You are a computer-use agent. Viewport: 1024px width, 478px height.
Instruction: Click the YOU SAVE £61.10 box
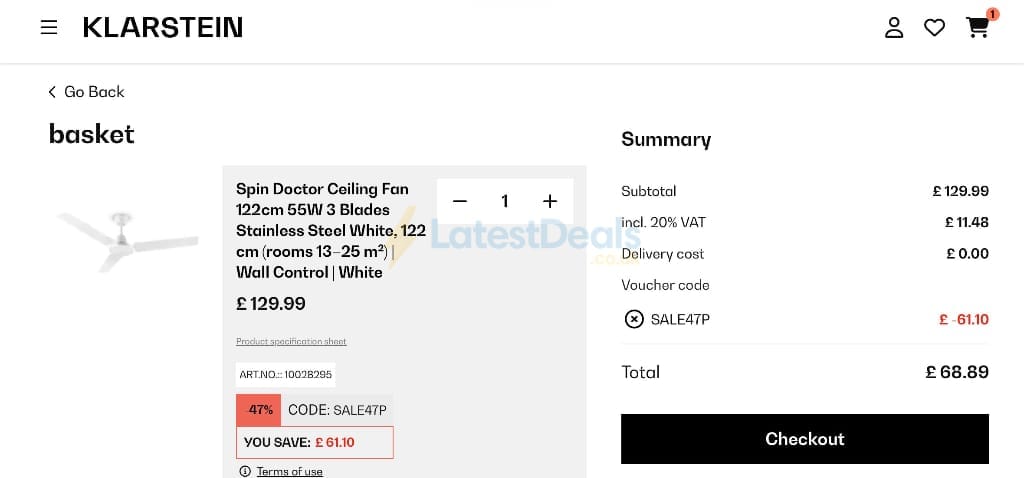tap(315, 443)
